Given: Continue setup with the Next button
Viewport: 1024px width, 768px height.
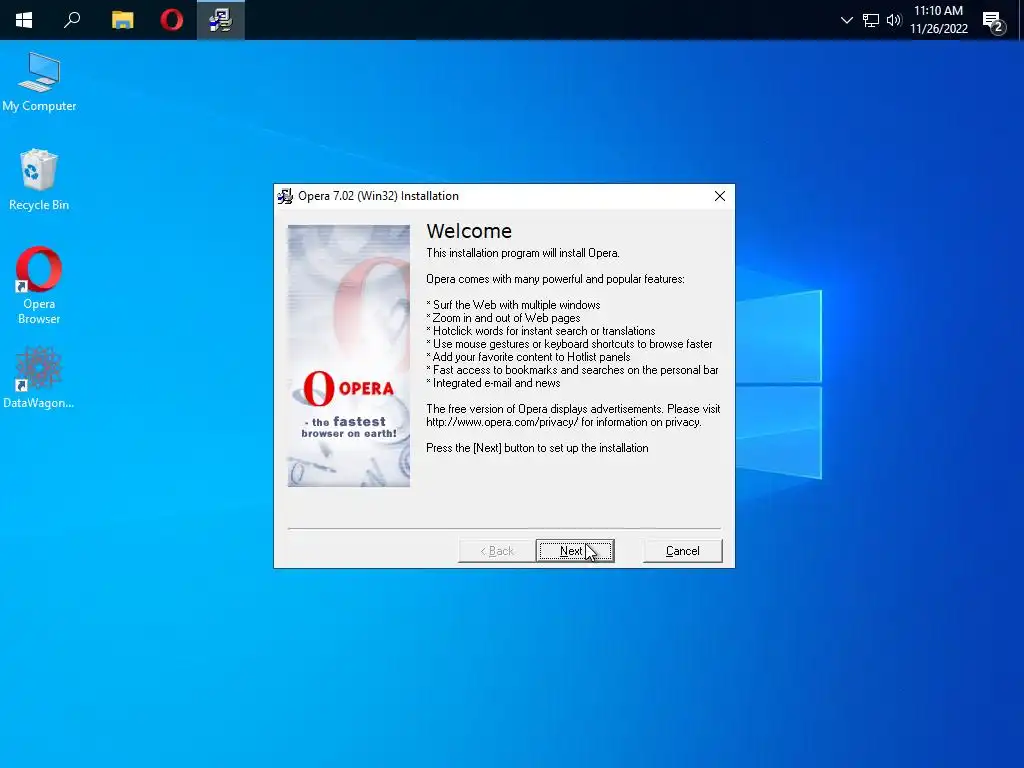Looking at the screenshot, I should [575, 551].
